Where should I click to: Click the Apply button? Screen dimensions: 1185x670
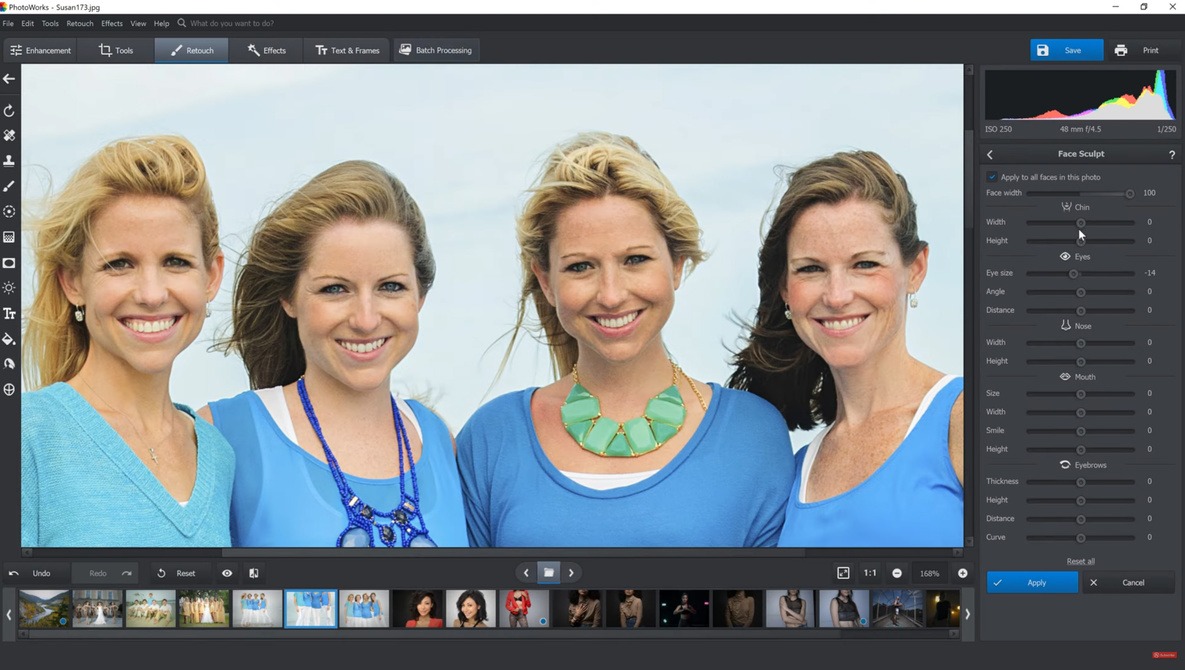tap(1032, 582)
